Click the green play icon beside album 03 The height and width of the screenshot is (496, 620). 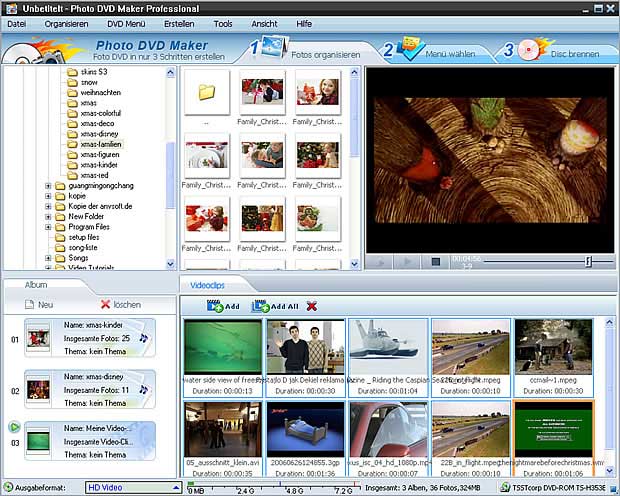point(14,427)
